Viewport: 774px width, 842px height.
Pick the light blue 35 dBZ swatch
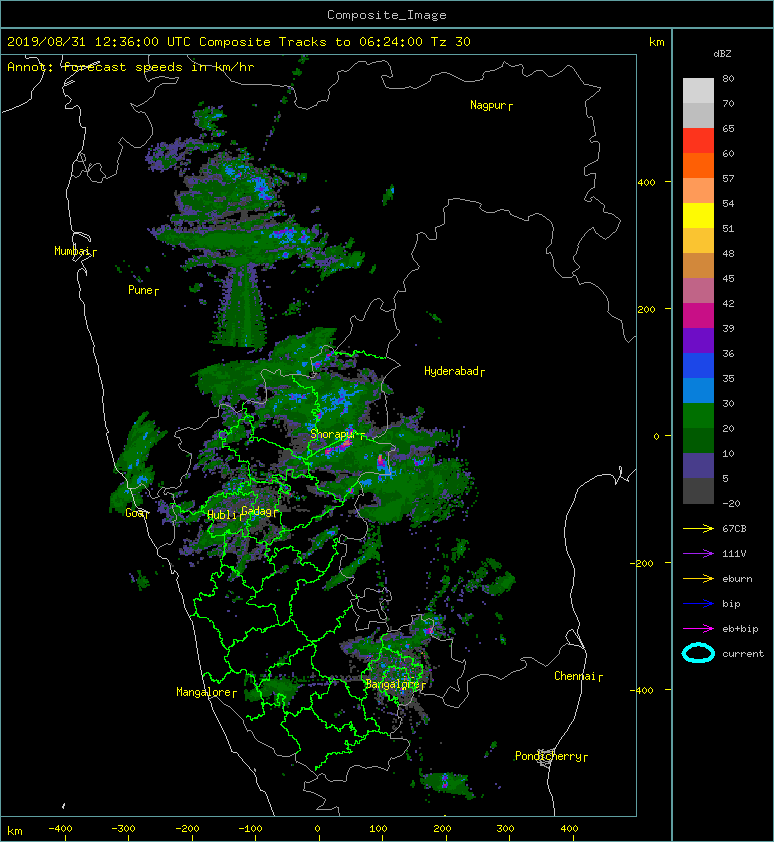tap(698, 390)
